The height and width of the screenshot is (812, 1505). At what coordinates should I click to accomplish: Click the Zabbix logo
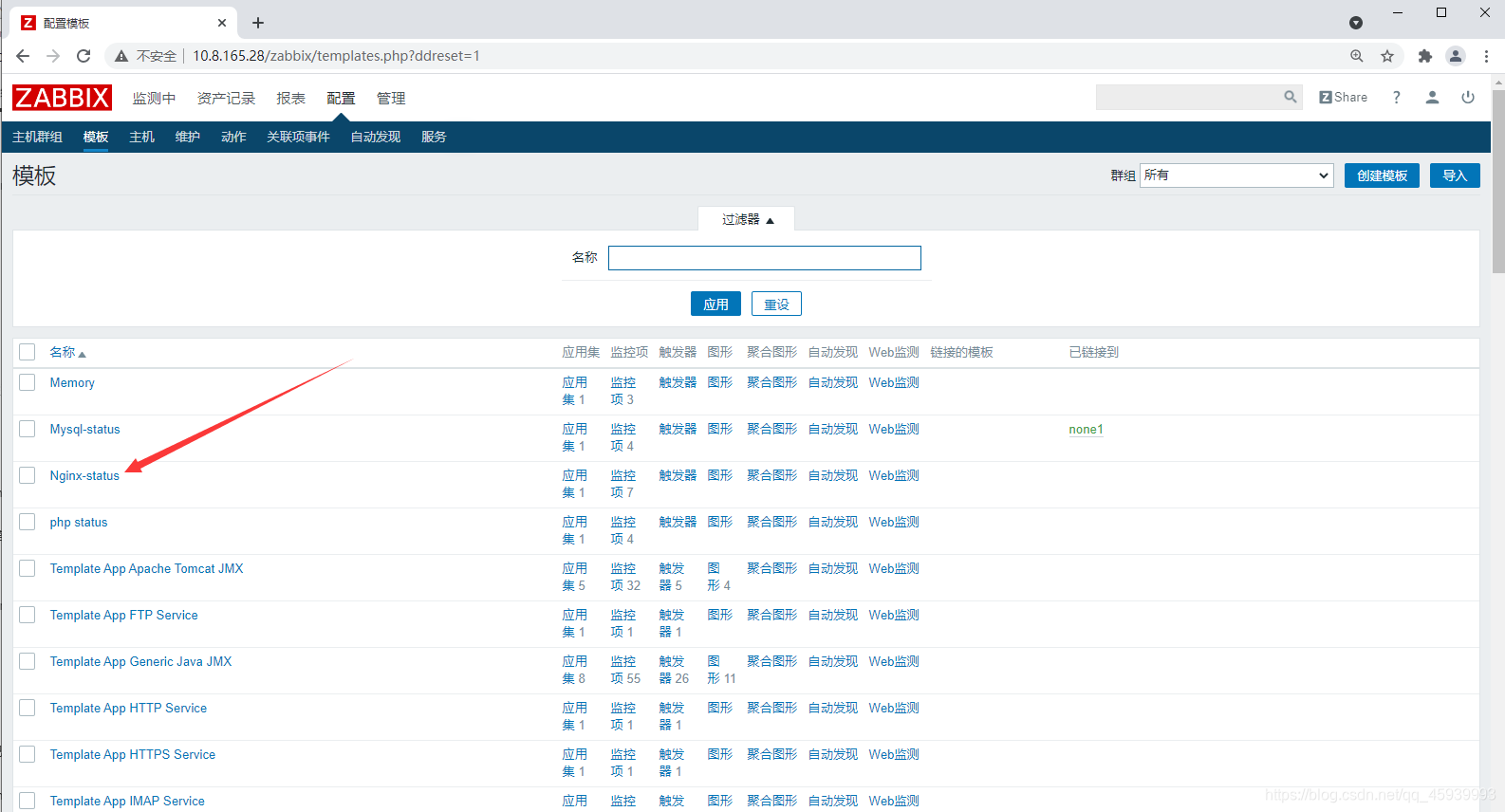click(x=62, y=98)
